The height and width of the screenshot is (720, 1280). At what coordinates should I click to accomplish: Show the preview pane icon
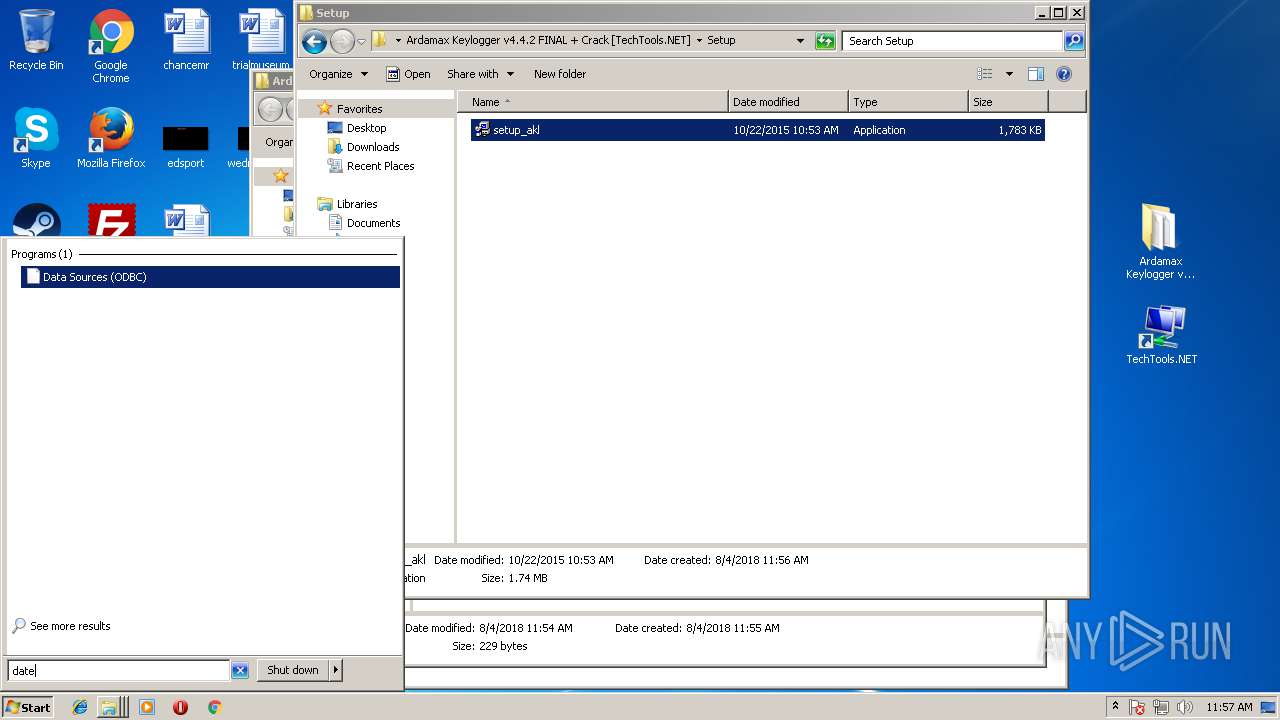pos(1036,74)
